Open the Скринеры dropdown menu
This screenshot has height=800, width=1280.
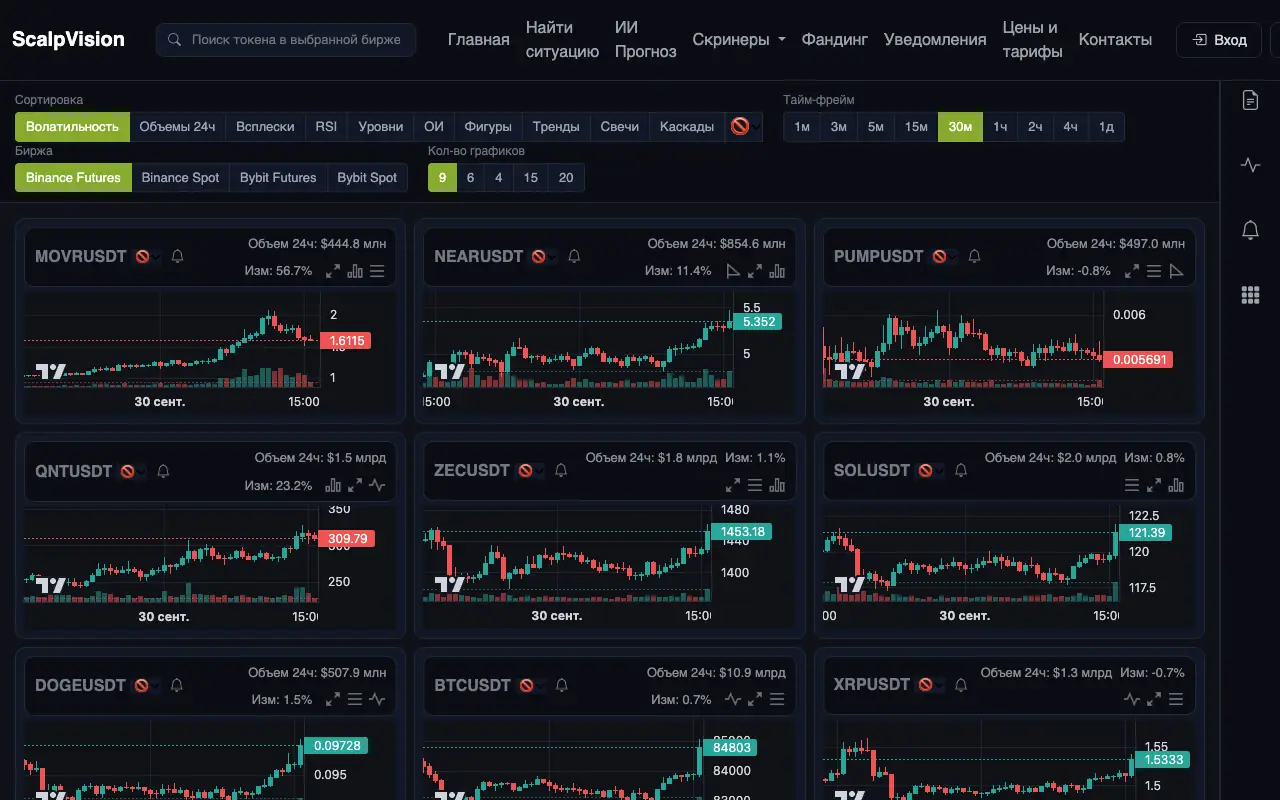739,40
